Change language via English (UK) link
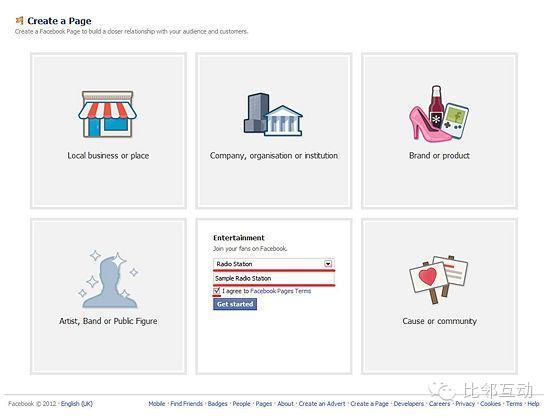Viewport: 550px width, 418px height. [77, 404]
